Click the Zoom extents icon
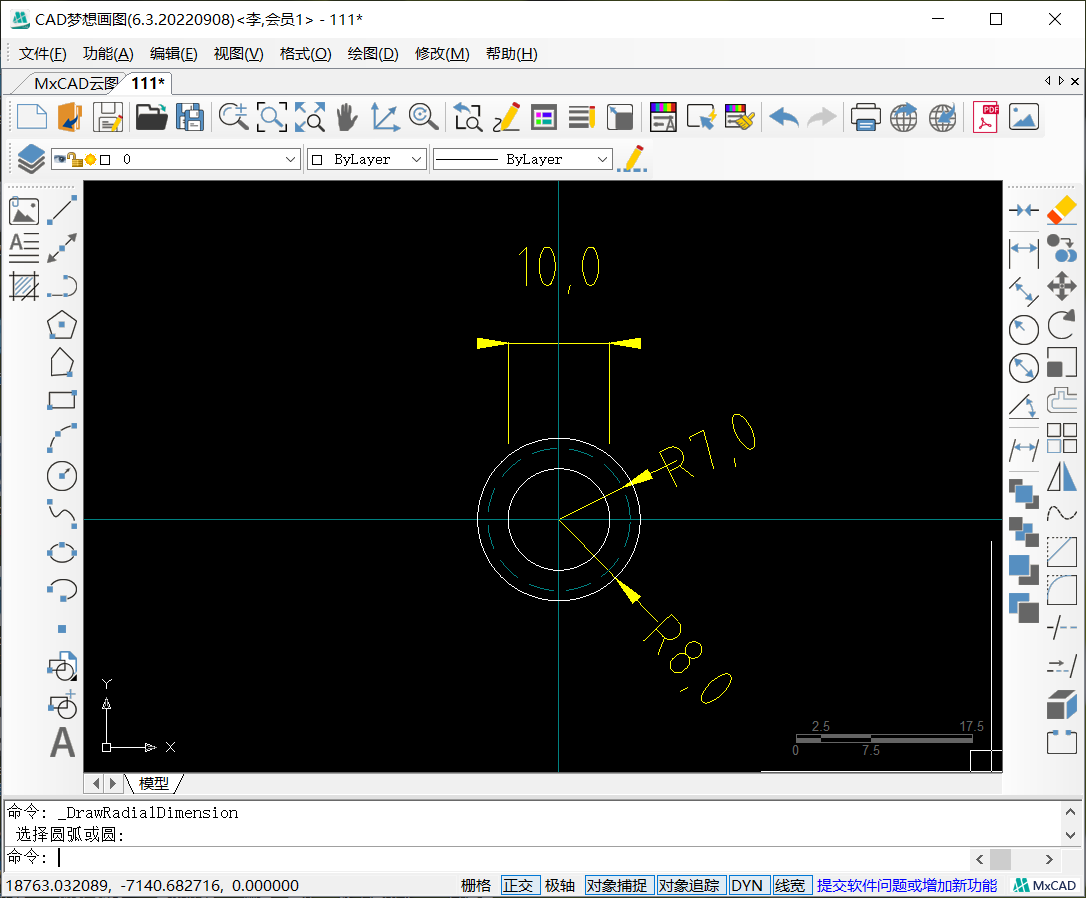The image size is (1086, 898). (310, 116)
